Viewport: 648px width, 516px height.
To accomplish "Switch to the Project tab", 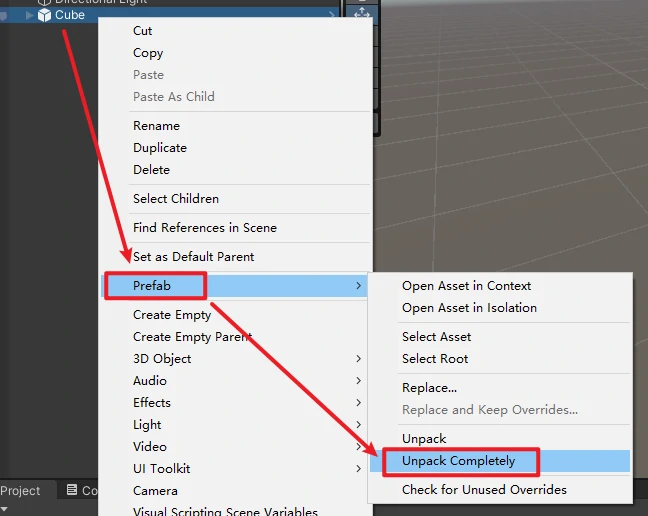I will 21,491.
